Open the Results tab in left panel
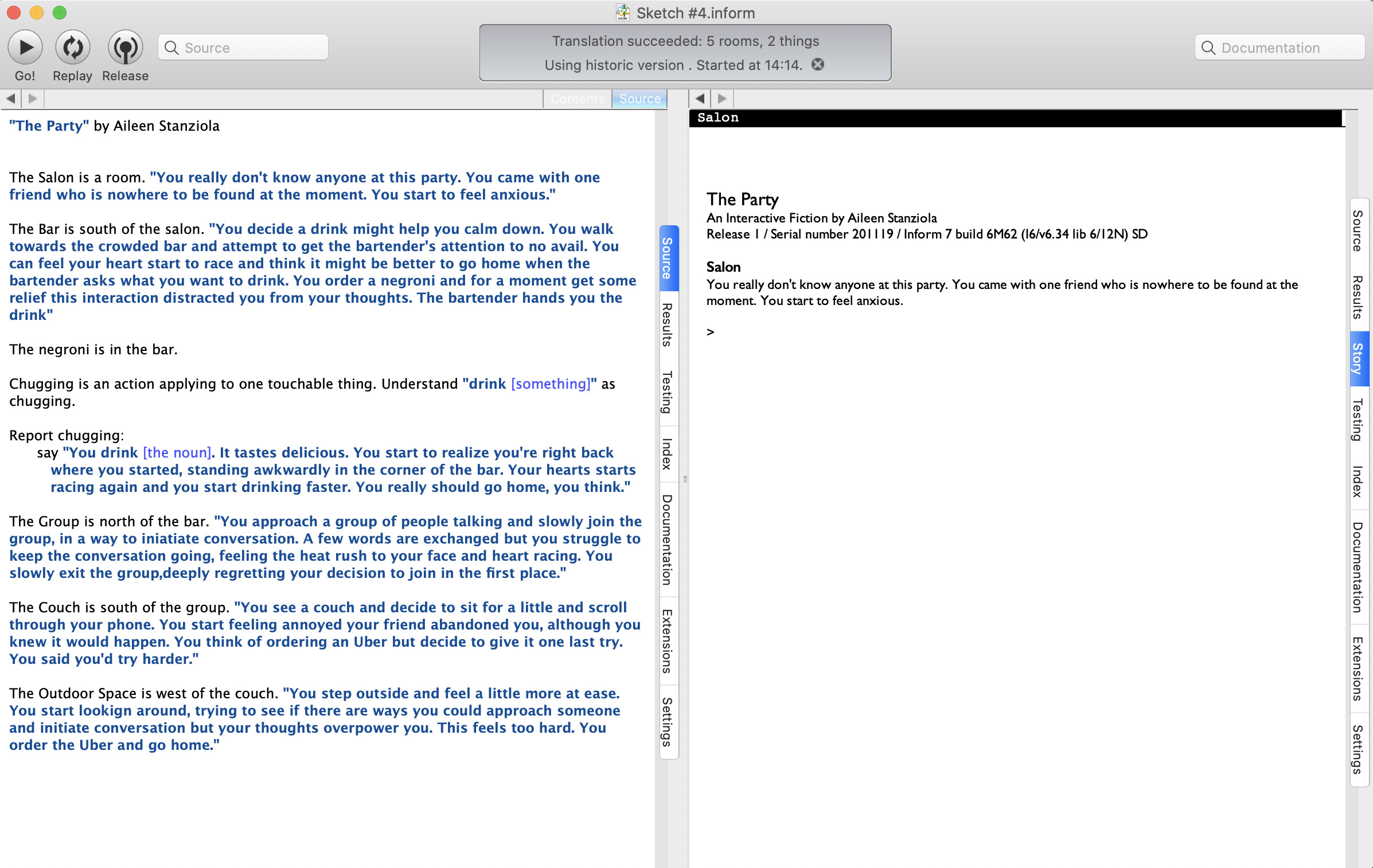This screenshot has height=868, width=1373. (x=668, y=324)
